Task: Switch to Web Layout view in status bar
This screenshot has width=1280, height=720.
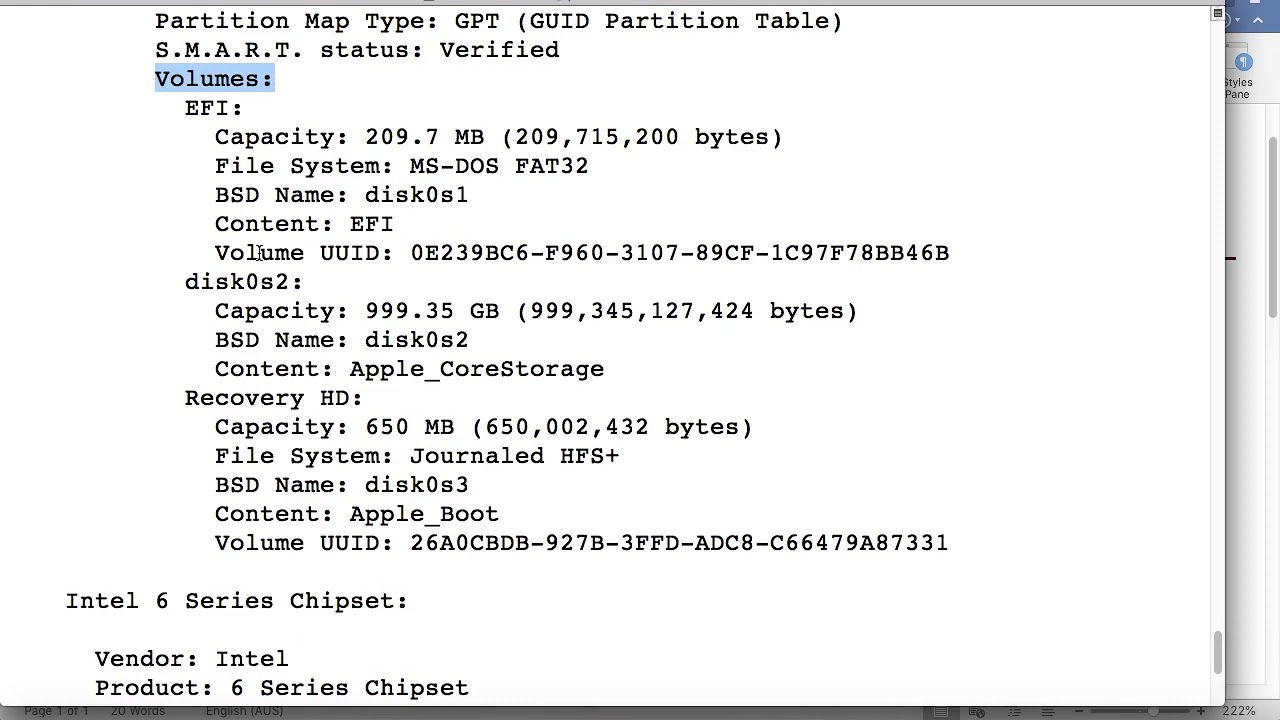Action: coord(977,711)
